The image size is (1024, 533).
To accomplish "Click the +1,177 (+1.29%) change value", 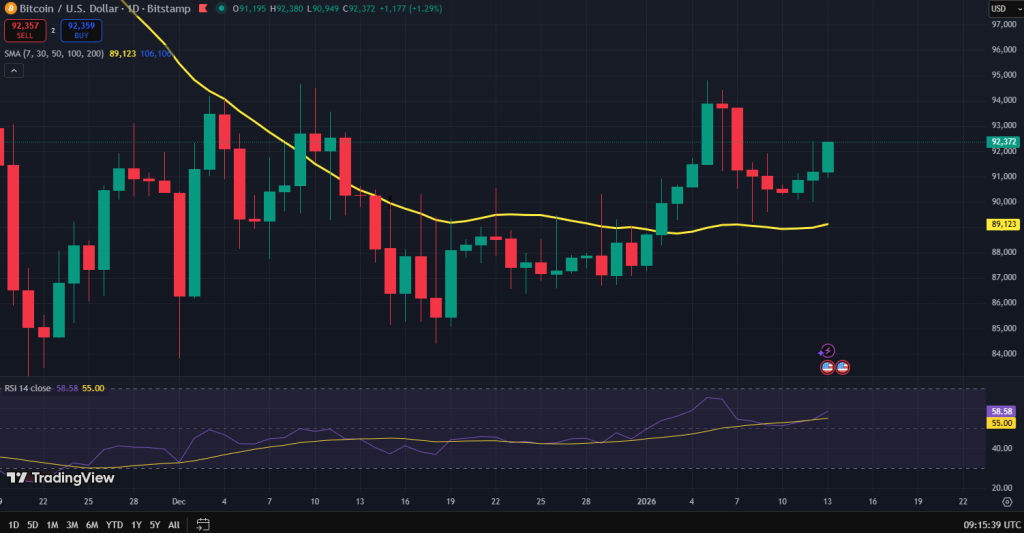I will coord(411,8).
